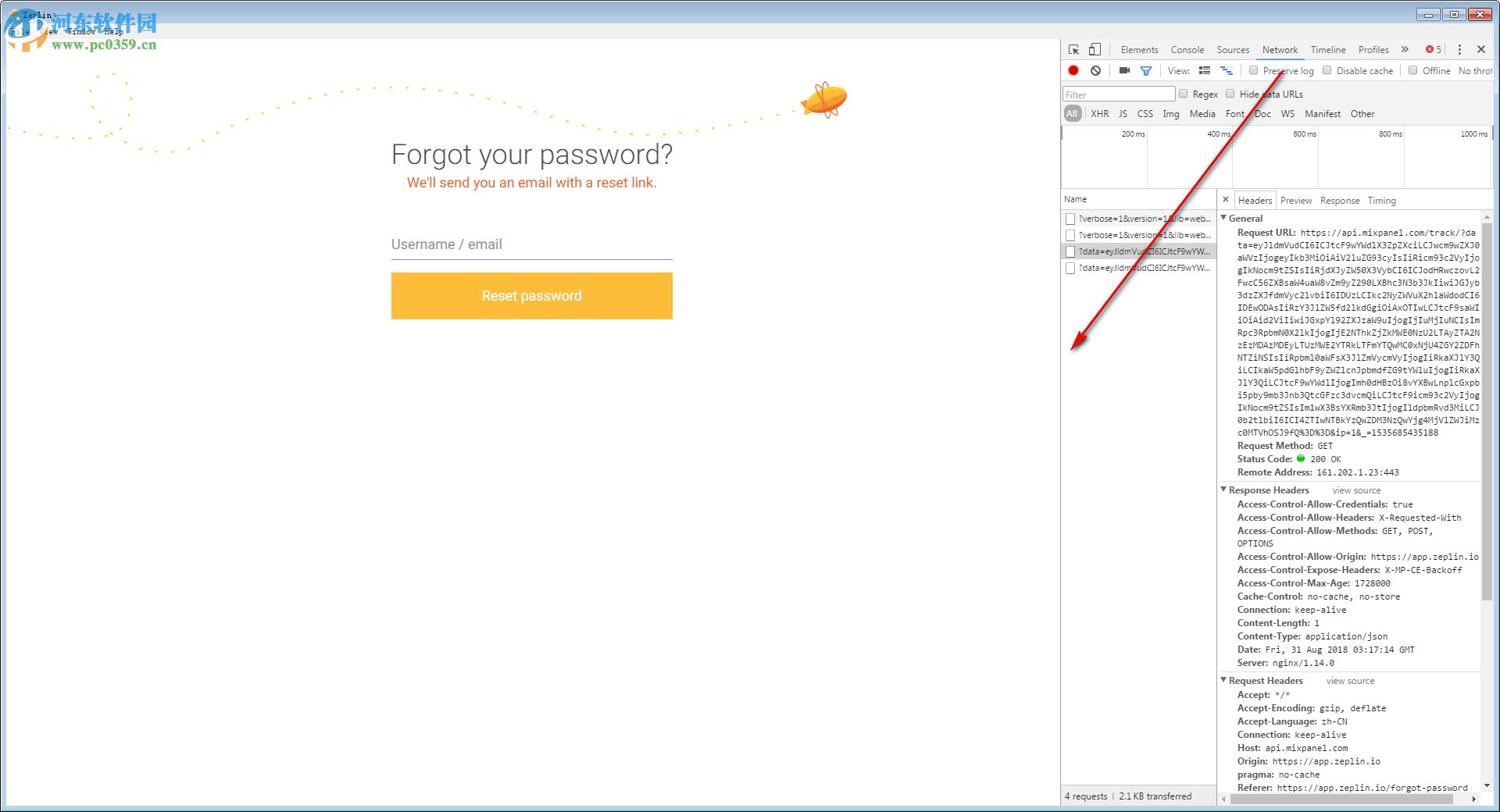View the Timing tab of the request
1500x812 pixels.
pyautogui.click(x=1381, y=201)
